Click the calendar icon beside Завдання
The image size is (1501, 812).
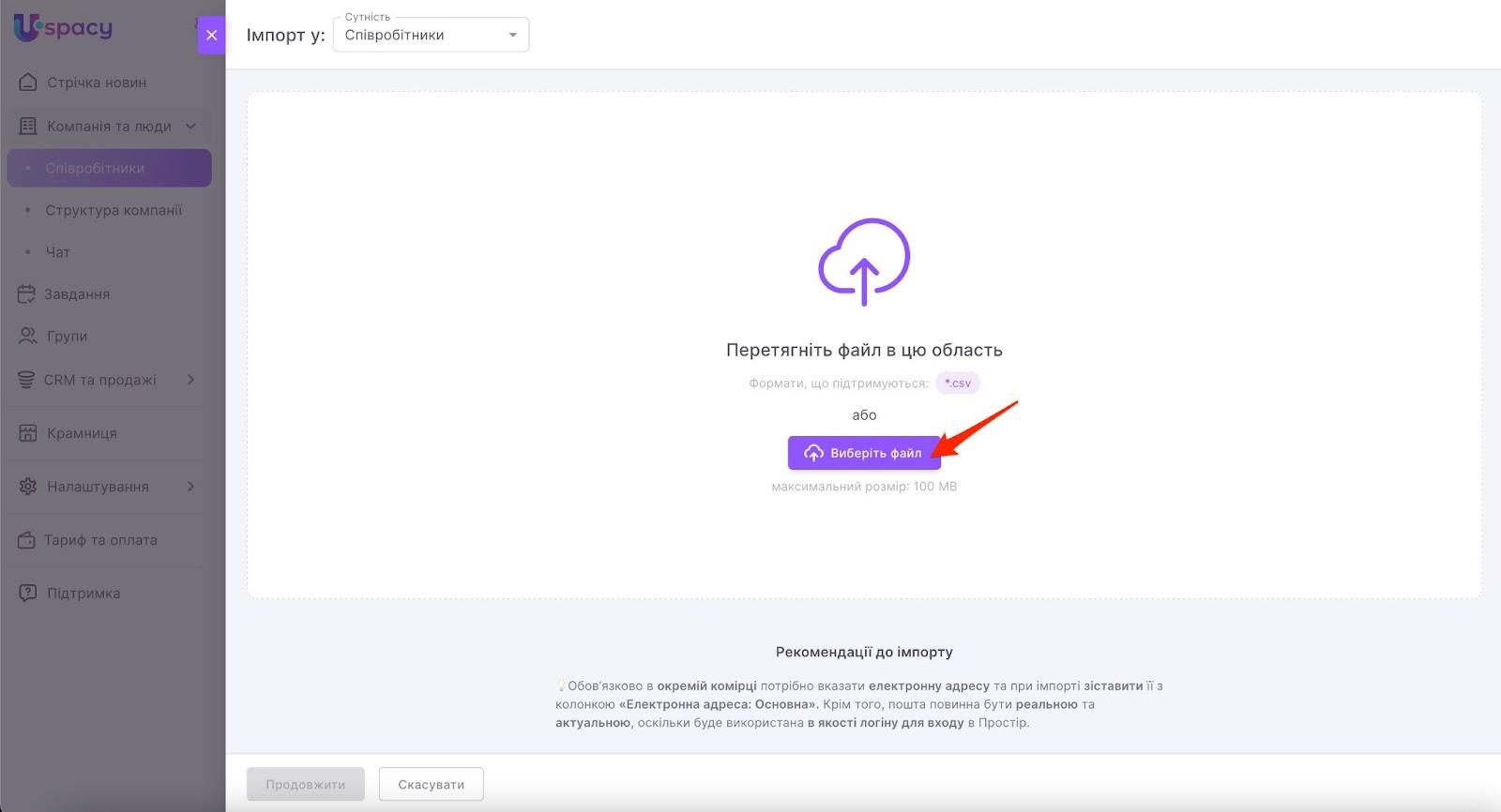click(26, 293)
